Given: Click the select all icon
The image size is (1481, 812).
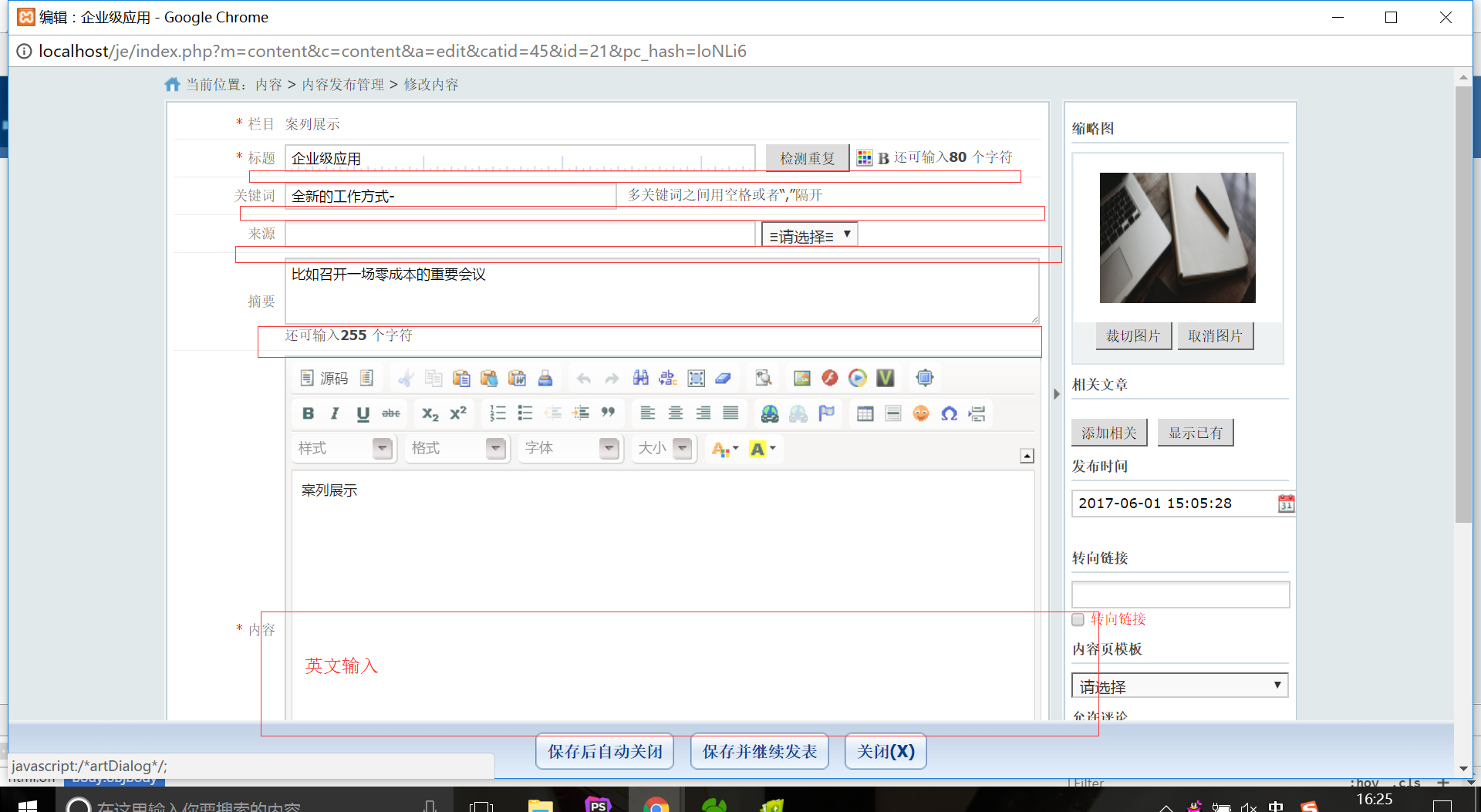Looking at the screenshot, I should (x=696, y=378).
